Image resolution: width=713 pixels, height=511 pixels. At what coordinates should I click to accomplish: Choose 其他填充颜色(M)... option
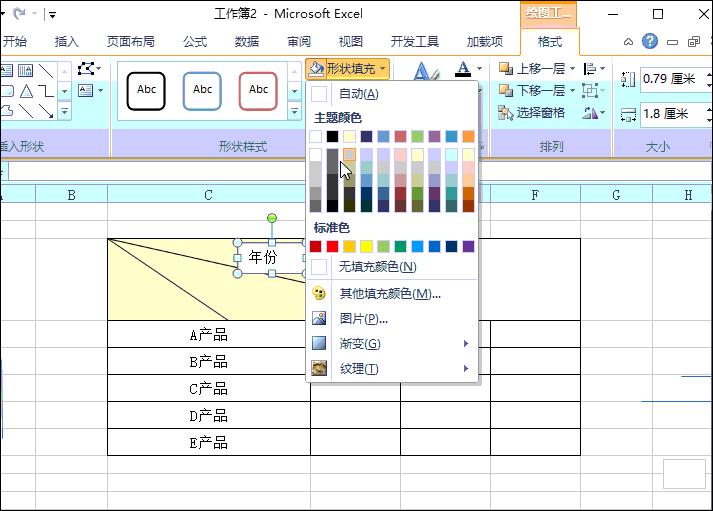[393, 294]
